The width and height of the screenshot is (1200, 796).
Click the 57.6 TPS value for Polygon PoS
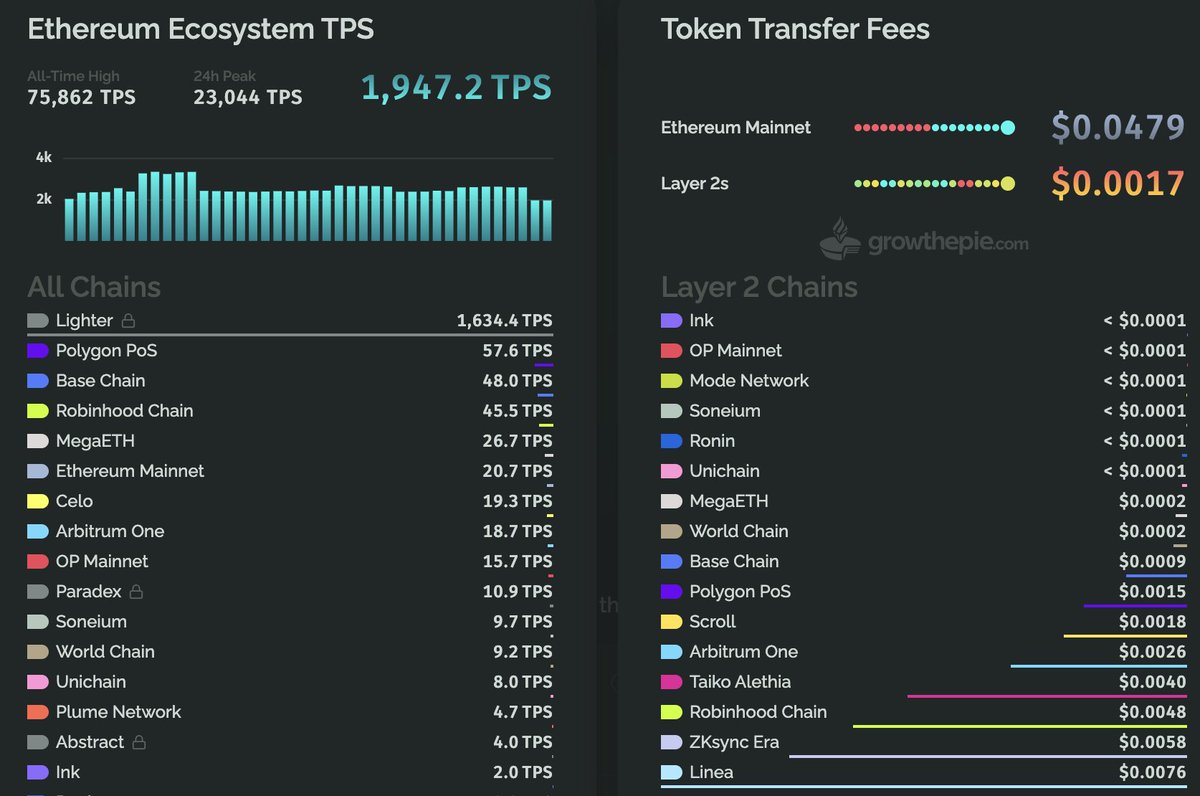coord(517,351)
